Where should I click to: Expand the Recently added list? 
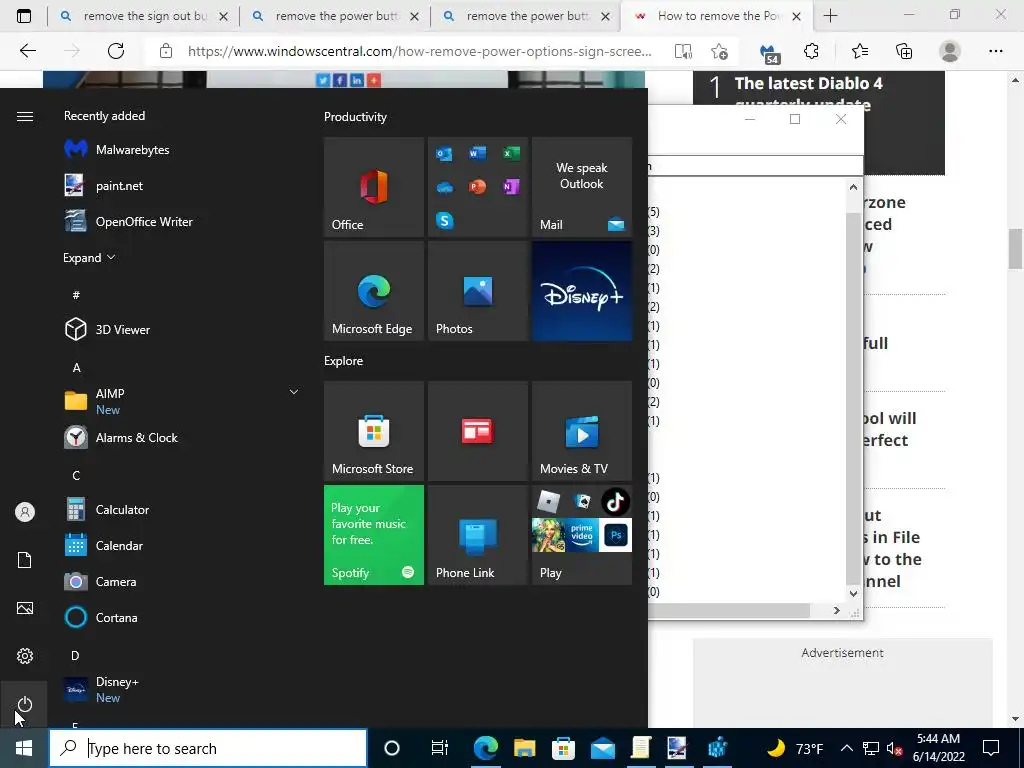[89, 257]
